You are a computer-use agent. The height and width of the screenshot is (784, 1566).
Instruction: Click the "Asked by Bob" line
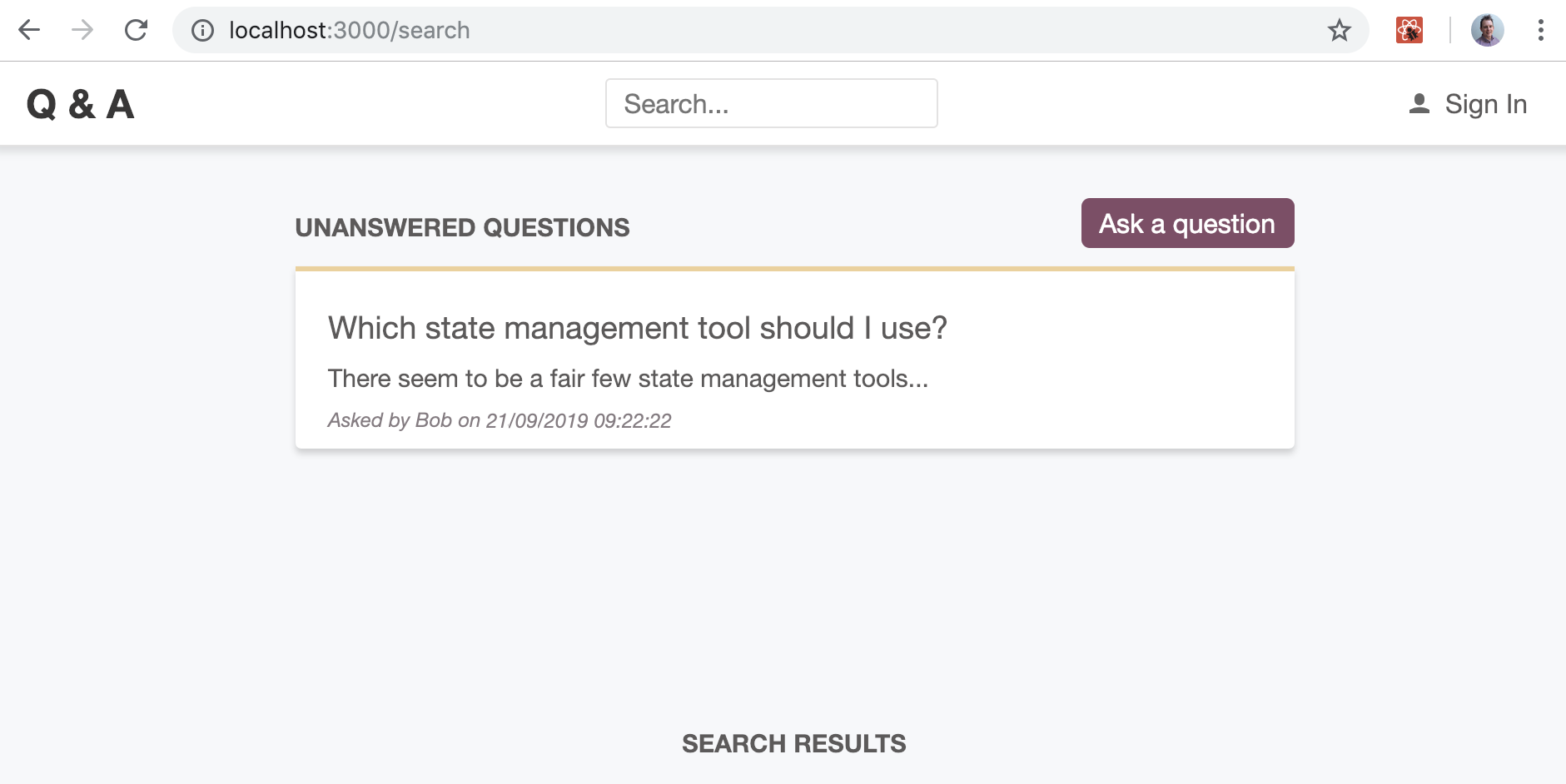(x=499, y=420)
